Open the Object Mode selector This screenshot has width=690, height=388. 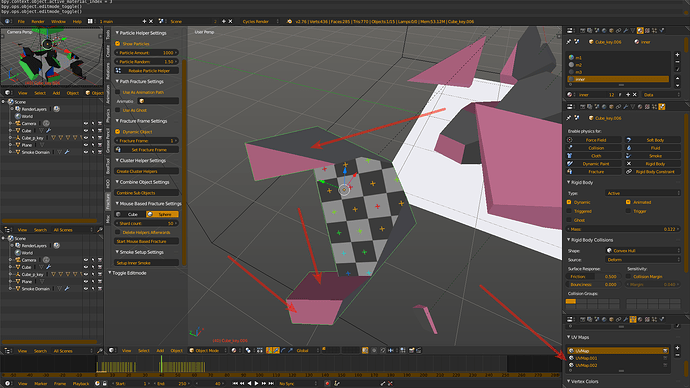pyautogui.click(x=208, y=350)
